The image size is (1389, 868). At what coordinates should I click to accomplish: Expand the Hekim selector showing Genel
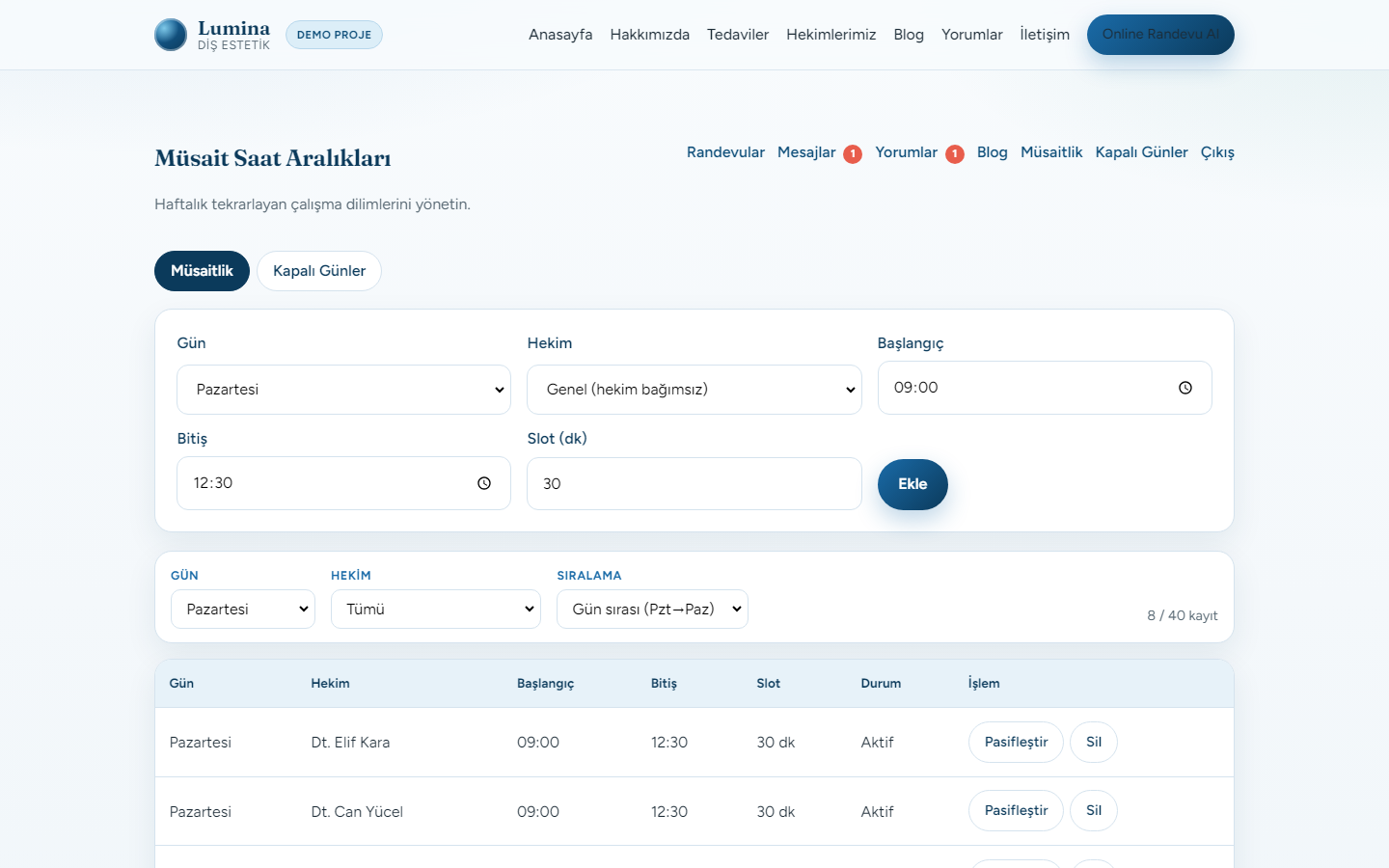click(694, 390)
